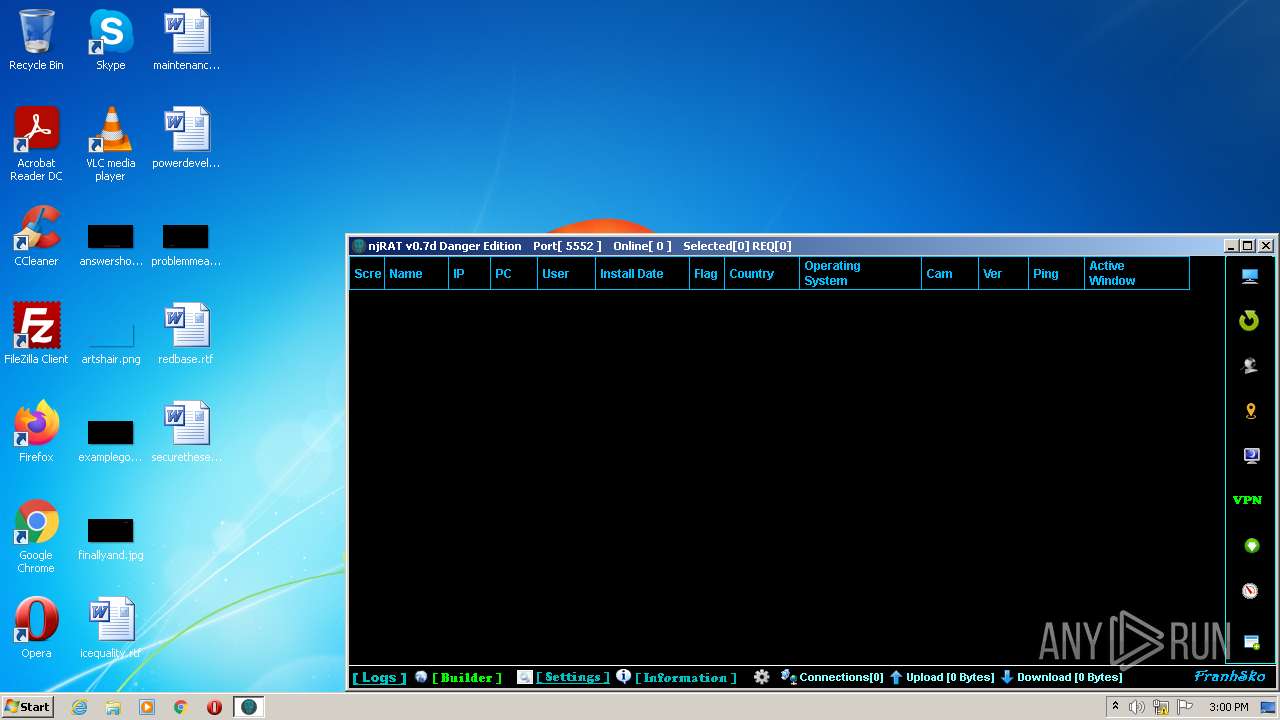
Task: Click the info icon beside Information
Action: click(x=623, y=677)
